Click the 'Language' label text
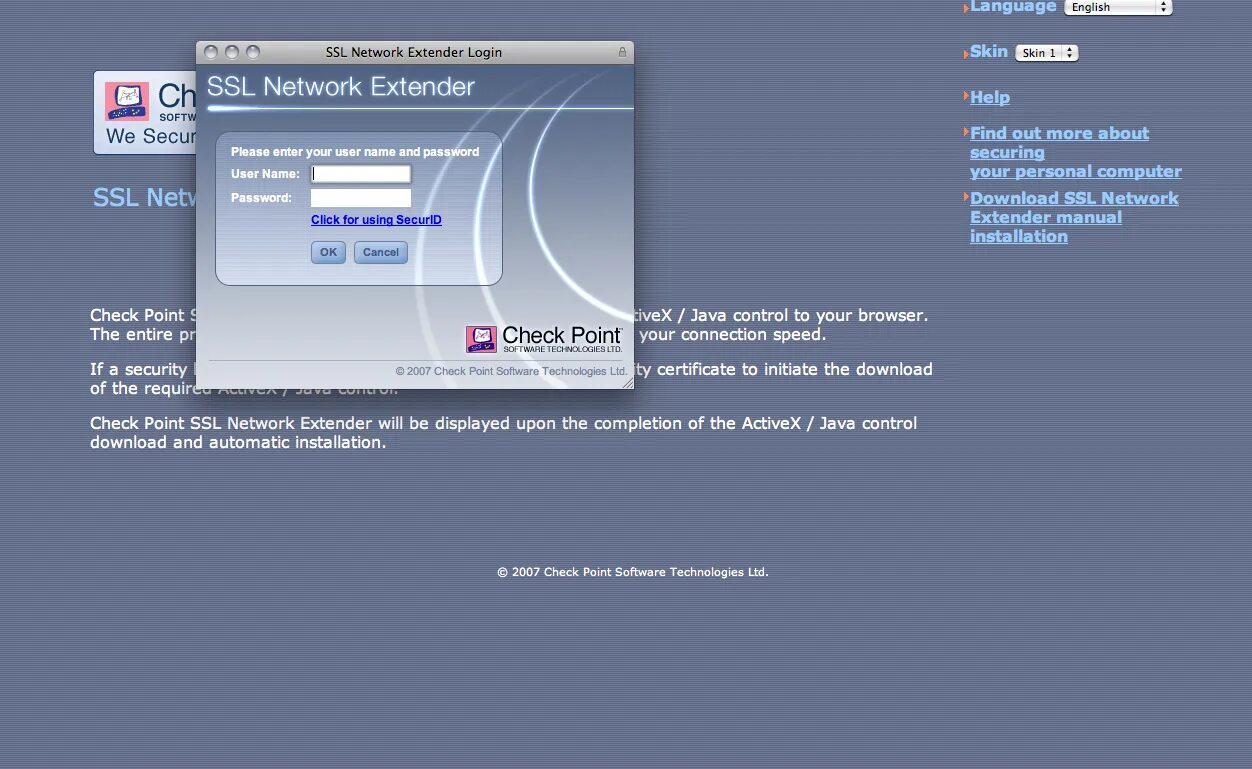Viewport: 1252px width, 769px height. [x=1013, y=7]
